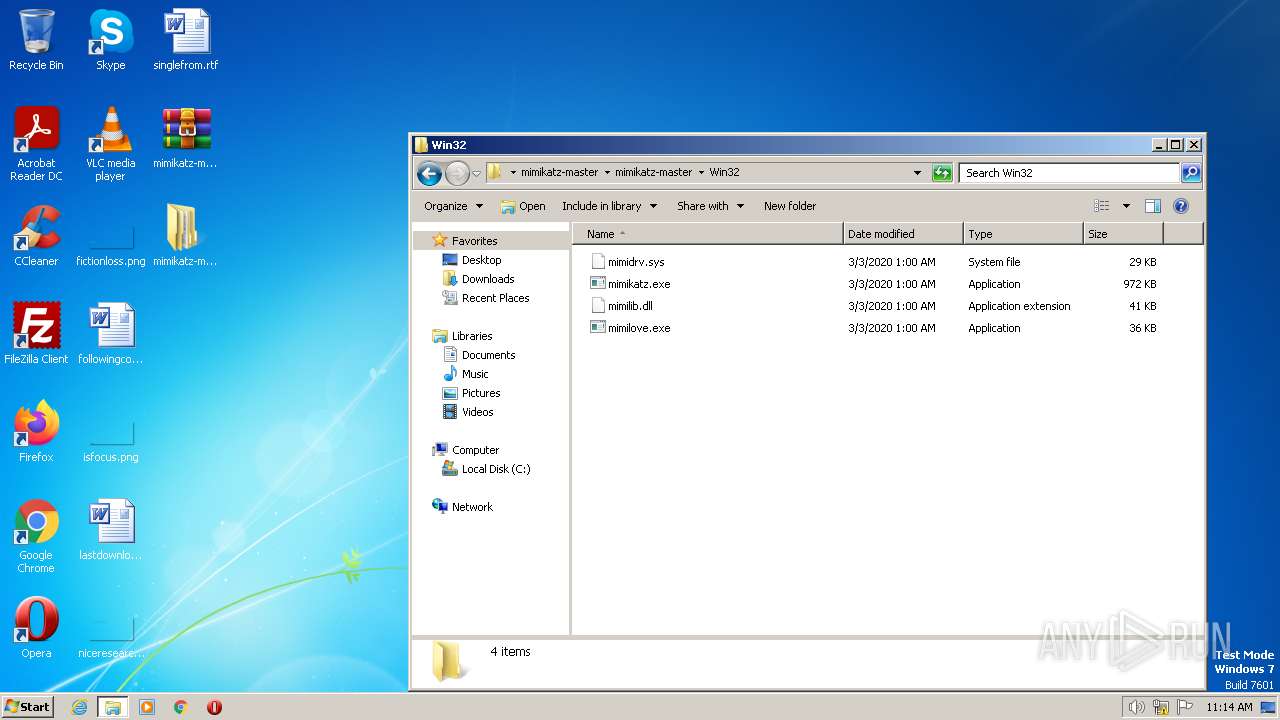Select the singlefrom.rtf document icon
1280x720 pixels.
pyautogui.click(x=186, y=40)
